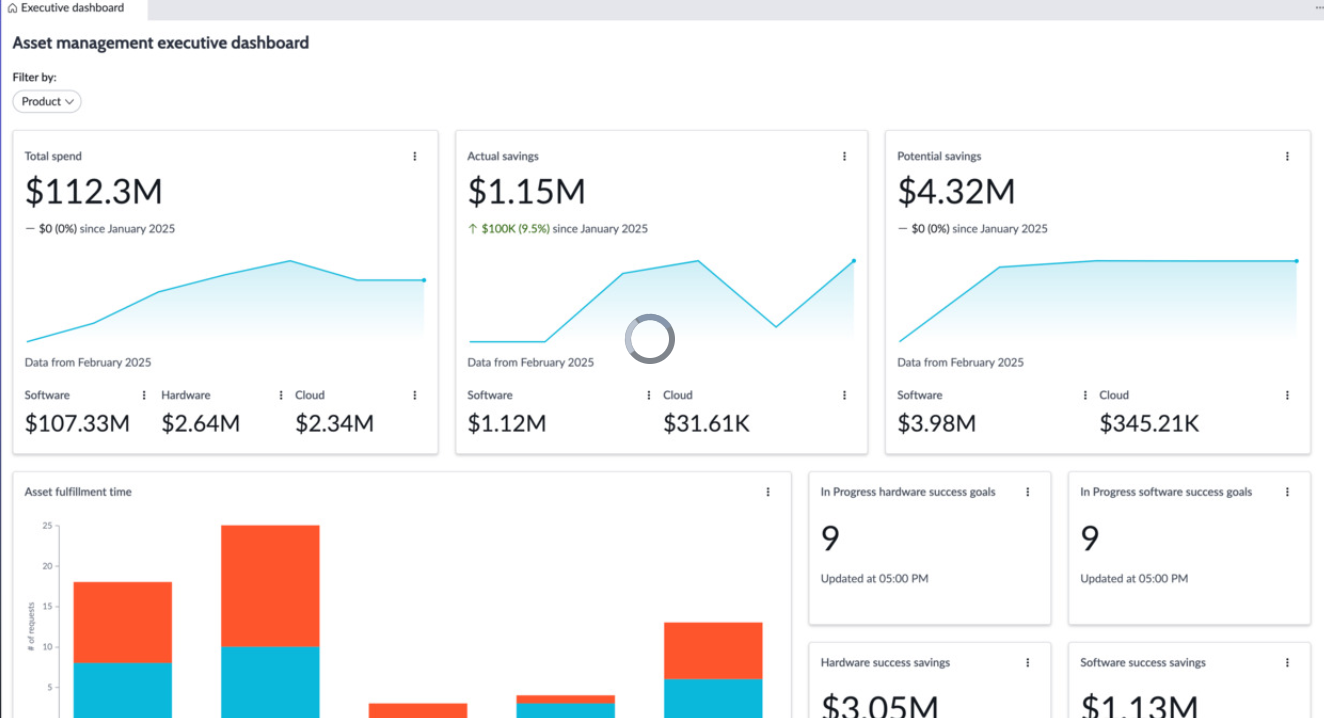This screenshot has width=1324, height=718.
Task: Click the tallest orange bar segment in chart
Action: (x=270, y=585)
